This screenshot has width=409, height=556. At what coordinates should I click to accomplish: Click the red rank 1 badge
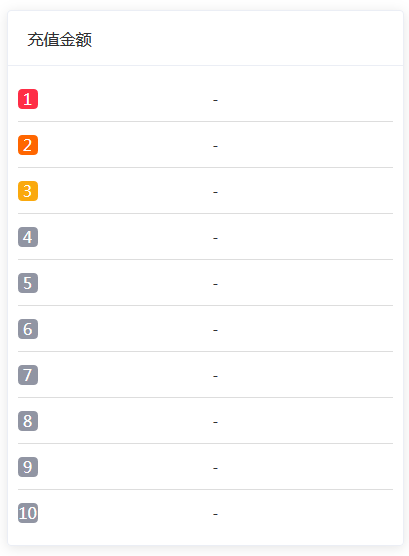click(28, 99)
